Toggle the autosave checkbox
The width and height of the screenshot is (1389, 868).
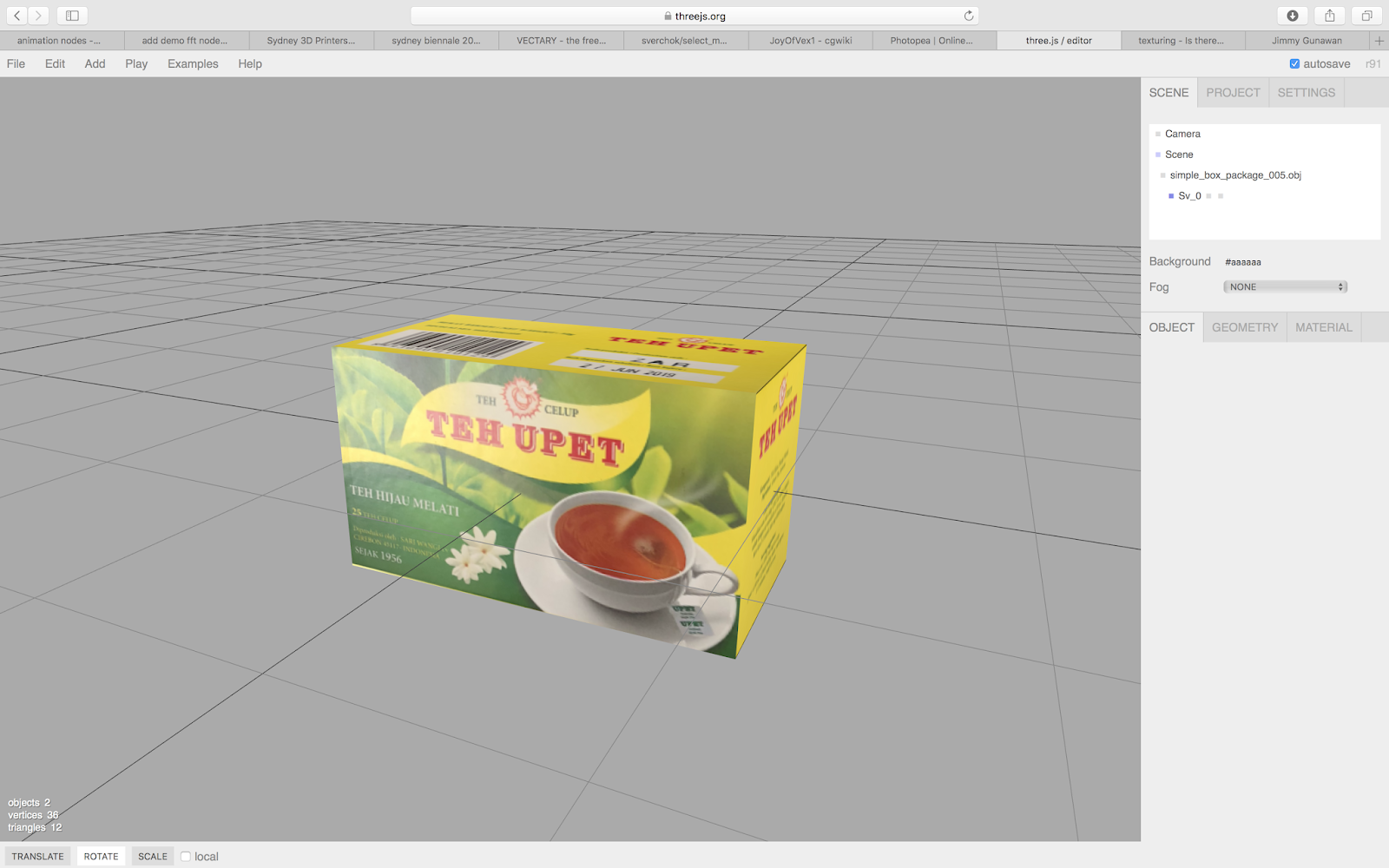(x=1294, y=63)
